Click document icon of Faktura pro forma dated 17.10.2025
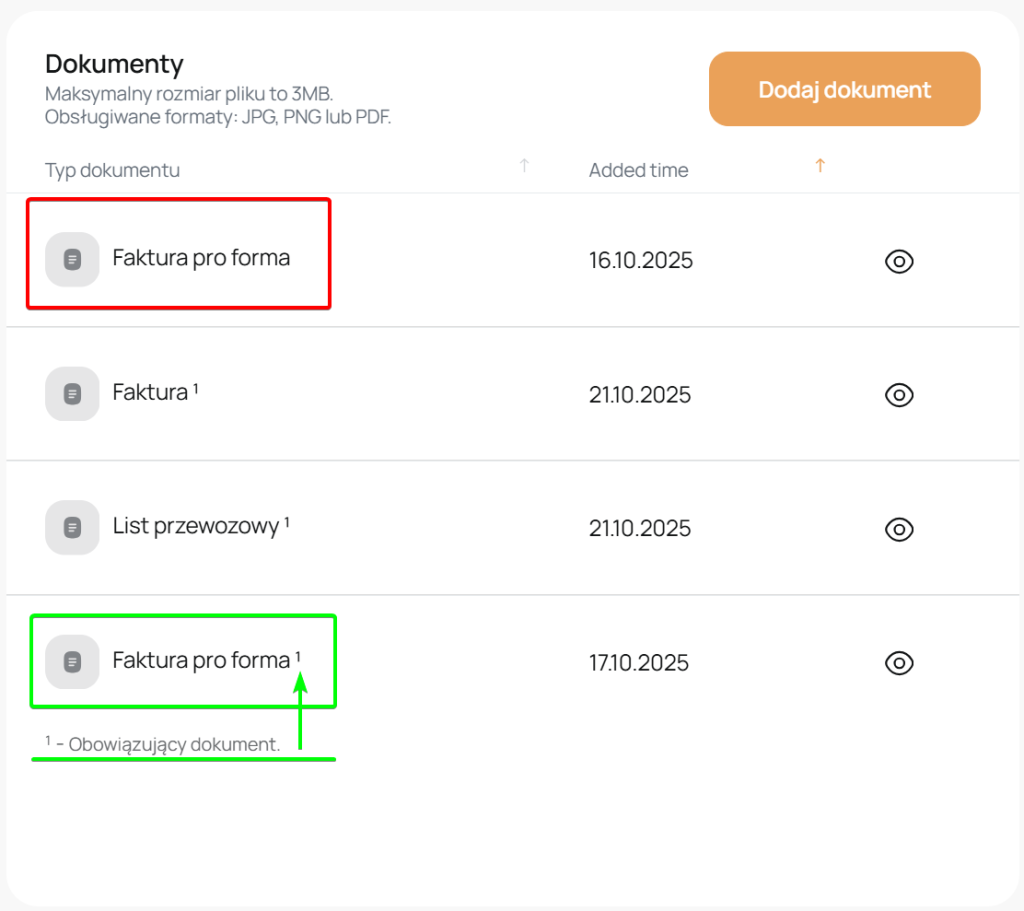The height and width of the screenshot is (911, 1024). pos(72,662)
